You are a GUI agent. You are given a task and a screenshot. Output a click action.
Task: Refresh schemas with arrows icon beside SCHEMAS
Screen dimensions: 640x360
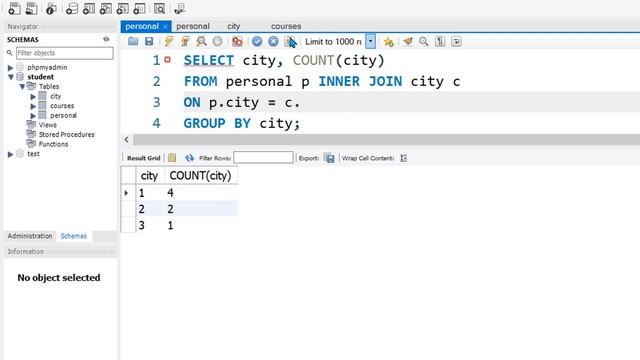pyautogui.click(x=106, y=39)
